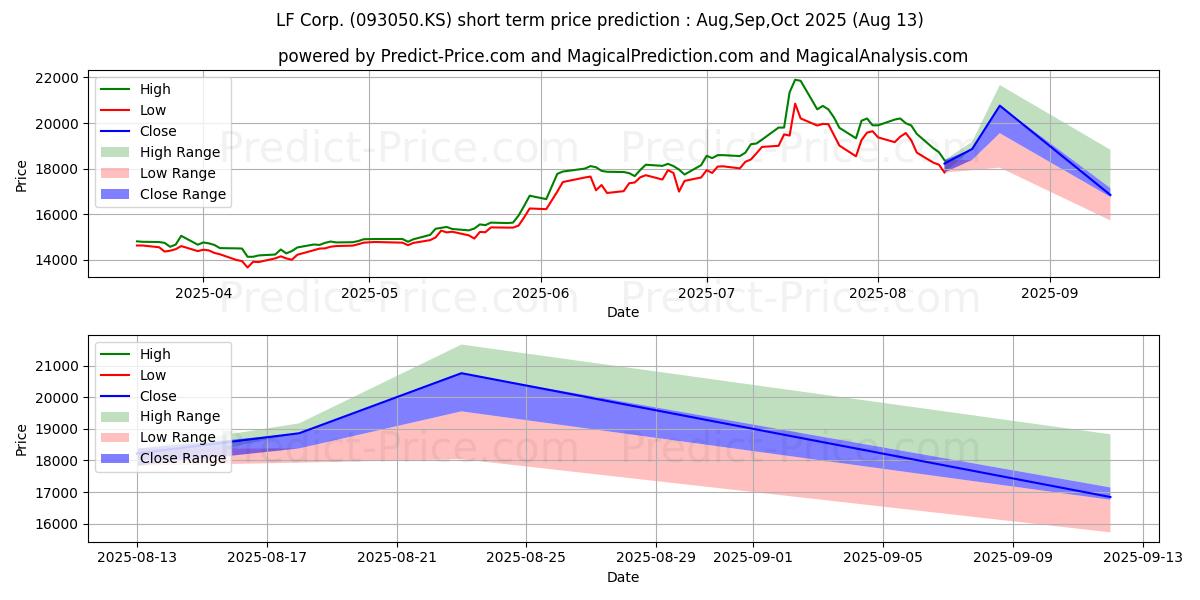
Task: Click the Close entry in the lower chart legend
Action: tap(158, 396)
